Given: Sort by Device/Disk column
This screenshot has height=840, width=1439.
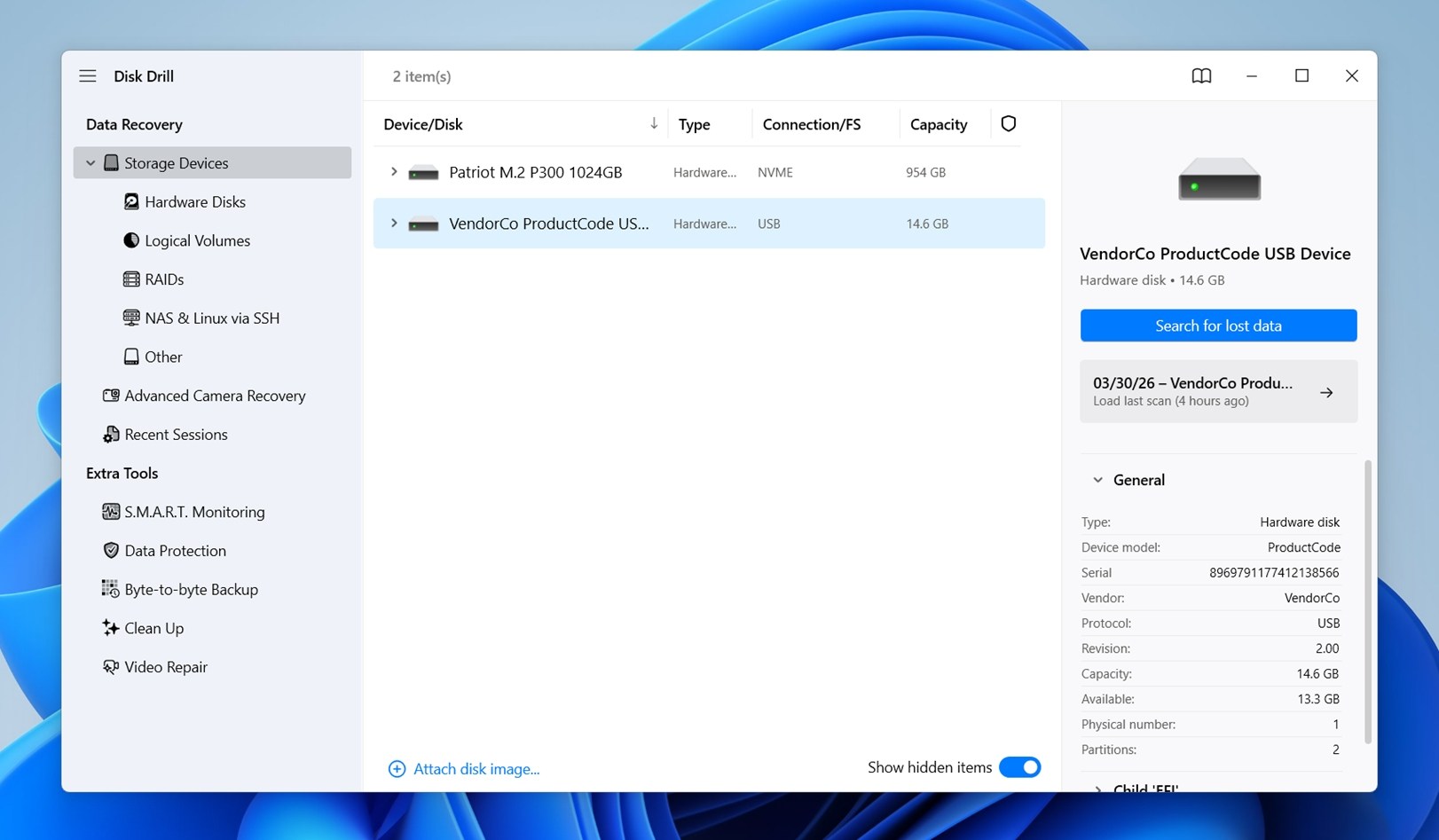Looking at the screenshot, I should pos(422,124).
